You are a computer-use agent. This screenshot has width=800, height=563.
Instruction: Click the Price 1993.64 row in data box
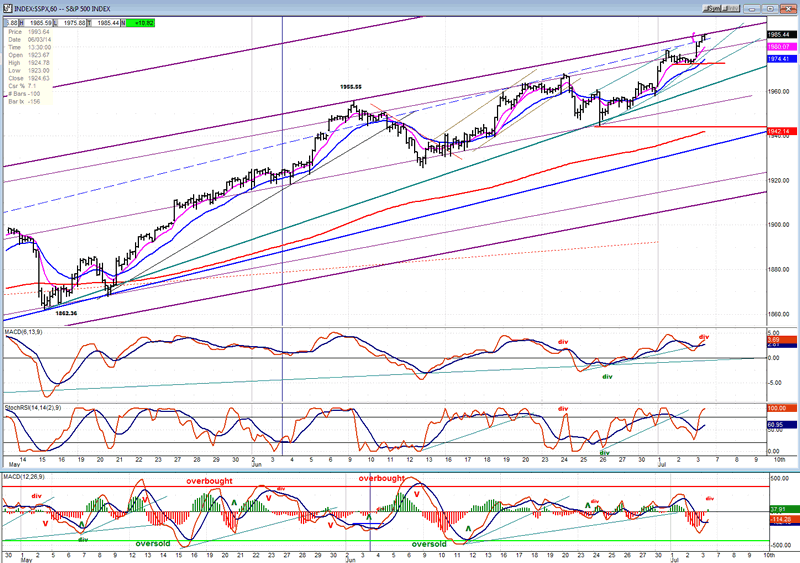point(29,32)
